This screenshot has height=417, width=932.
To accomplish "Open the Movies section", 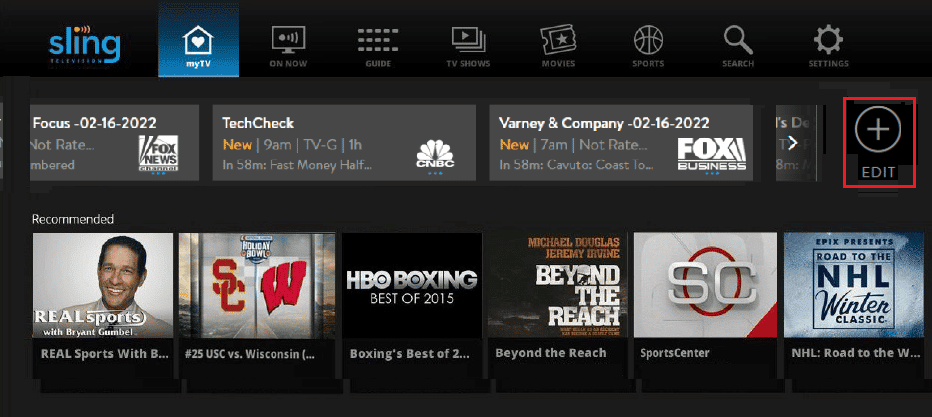I will [x=558, y=46].
